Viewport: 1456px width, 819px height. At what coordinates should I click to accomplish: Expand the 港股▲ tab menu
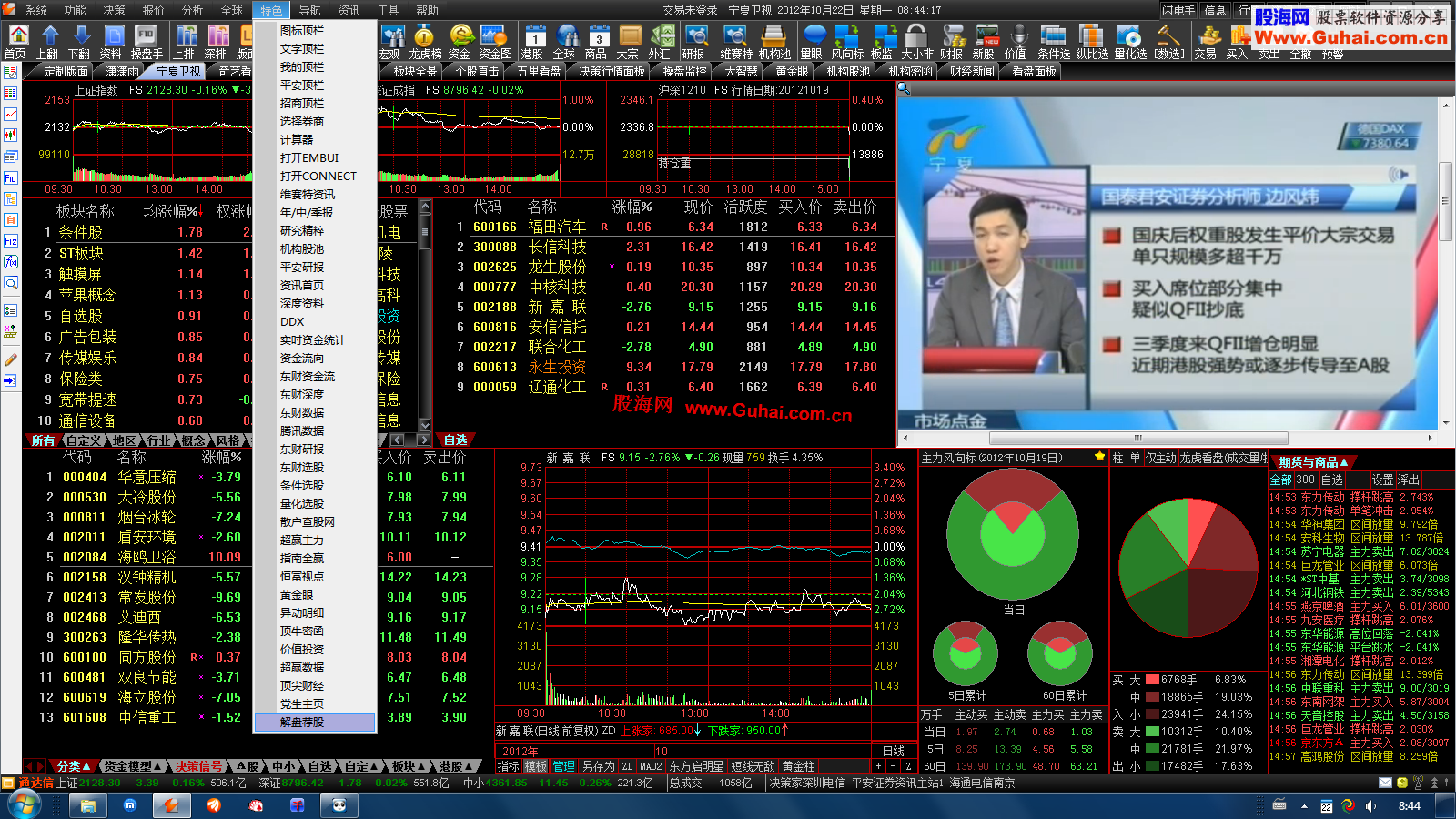coord(456,766)
